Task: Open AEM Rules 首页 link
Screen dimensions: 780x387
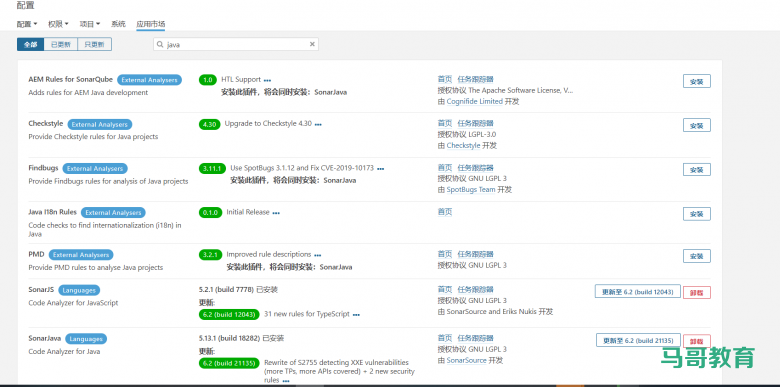Action: click(x=445, y=79)
